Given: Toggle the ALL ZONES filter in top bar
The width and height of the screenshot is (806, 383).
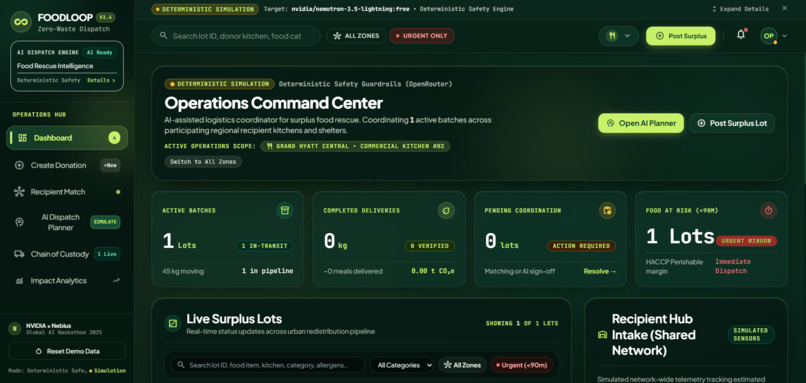Looking at the screenshot, I should tap(356, 36).
